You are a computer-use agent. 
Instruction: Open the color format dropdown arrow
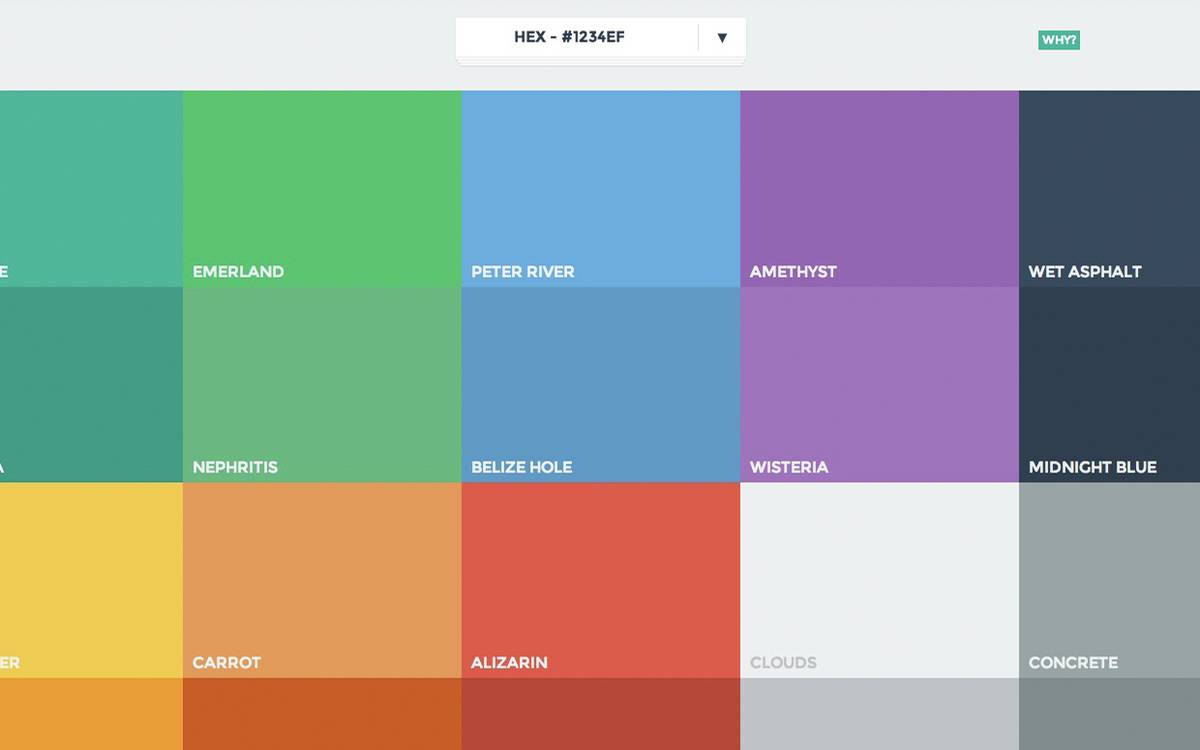pos(722,37)
